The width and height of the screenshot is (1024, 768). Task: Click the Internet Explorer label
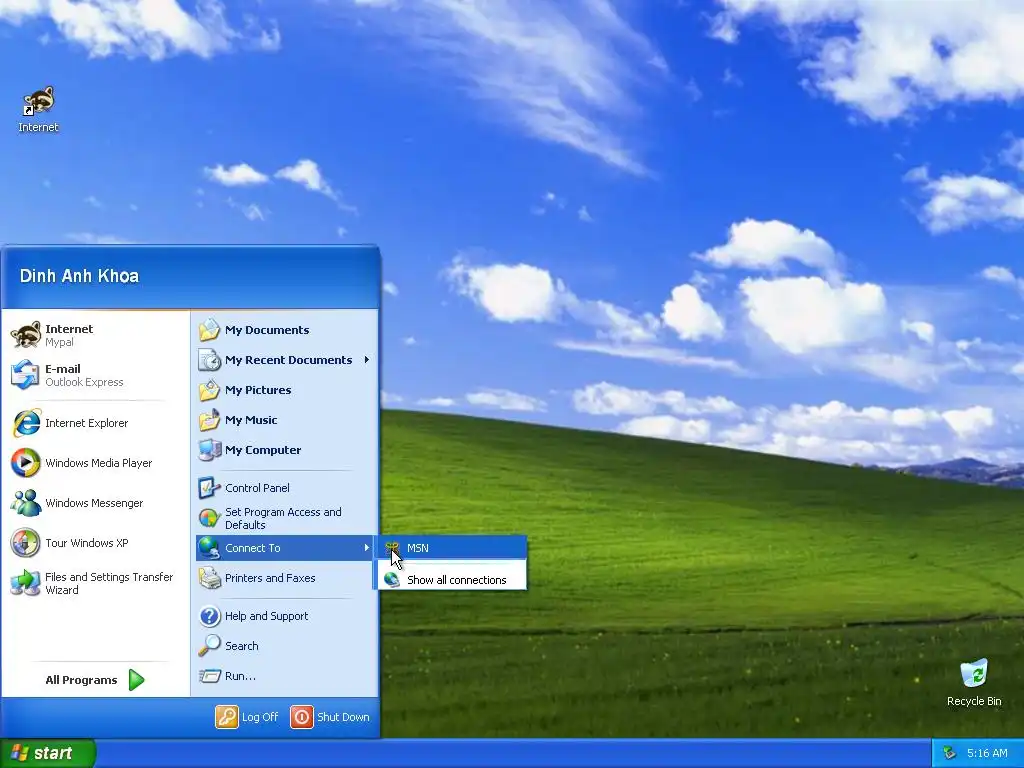[87, 423]
